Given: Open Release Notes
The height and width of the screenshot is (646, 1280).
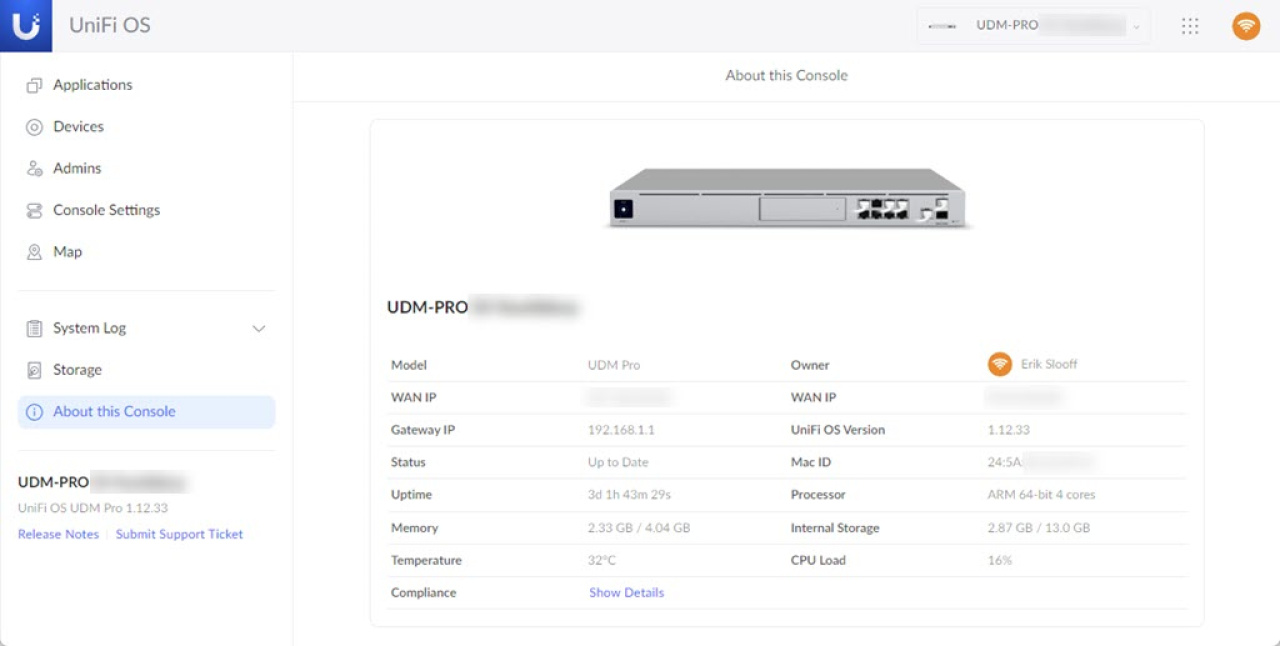Looking at the screenshot, I should 58,533.
